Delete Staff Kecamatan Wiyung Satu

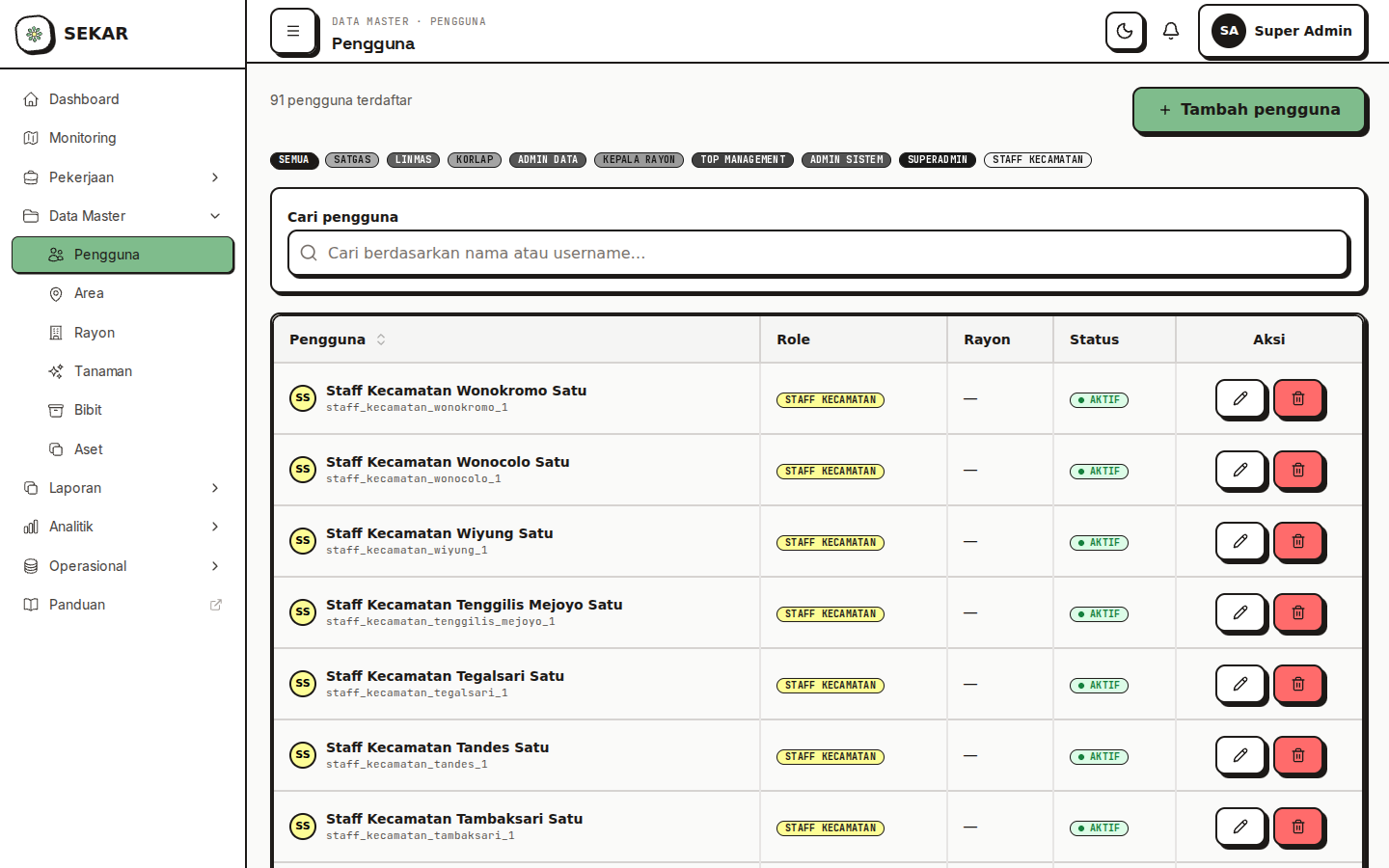[x=1298, y=541]
